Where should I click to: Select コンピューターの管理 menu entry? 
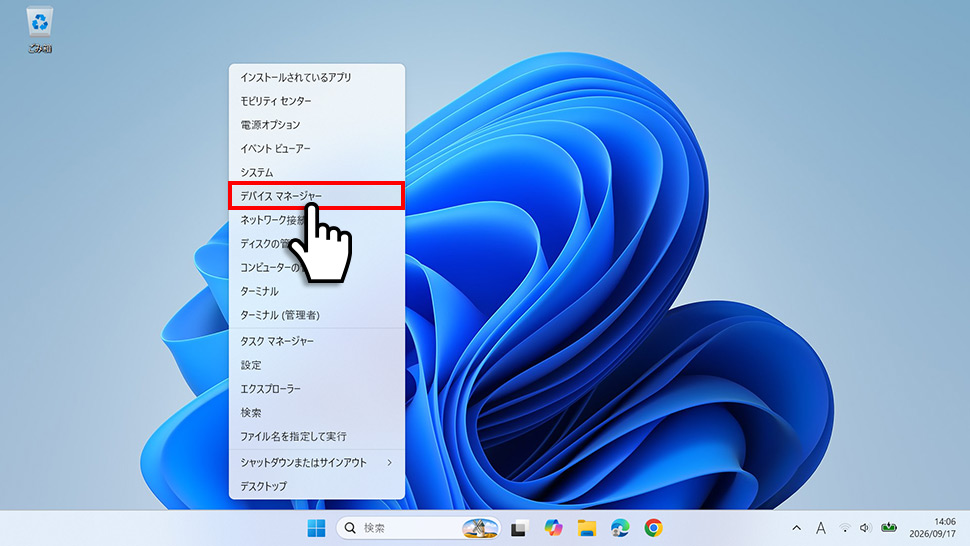pyautogui.click(x=317, y=268)
